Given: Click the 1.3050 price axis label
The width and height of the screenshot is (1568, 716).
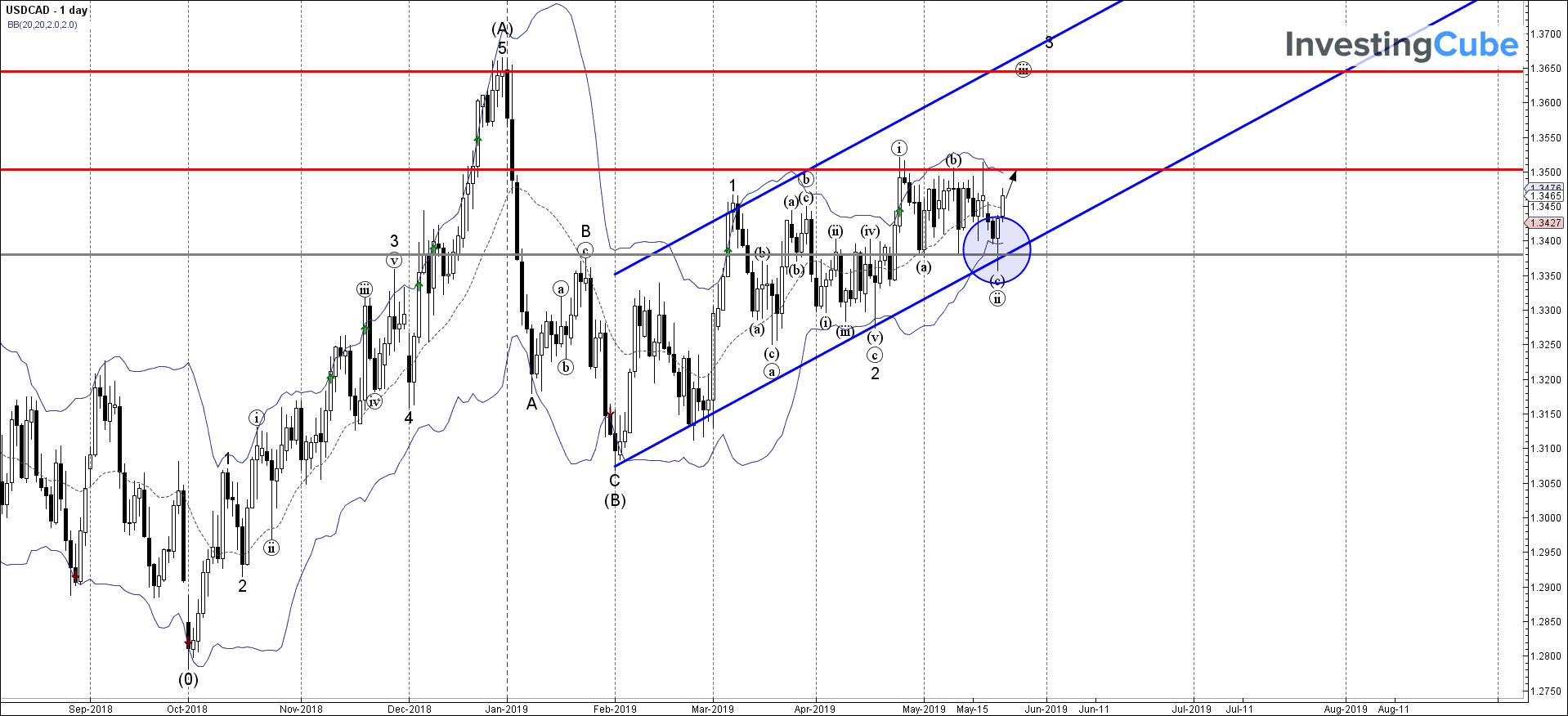Looking at the screenshot, I should pyautogui.click(x=1546, y=484).
